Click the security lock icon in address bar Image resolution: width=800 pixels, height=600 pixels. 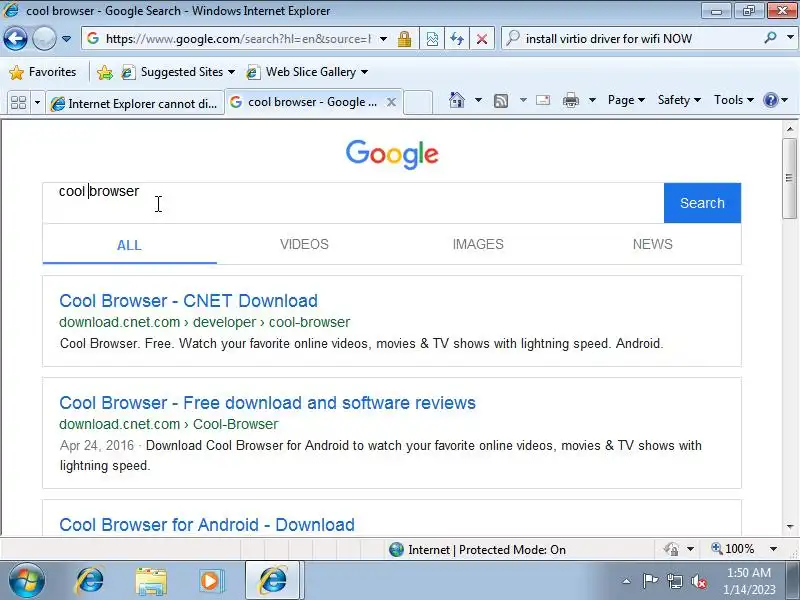point(405,39)
